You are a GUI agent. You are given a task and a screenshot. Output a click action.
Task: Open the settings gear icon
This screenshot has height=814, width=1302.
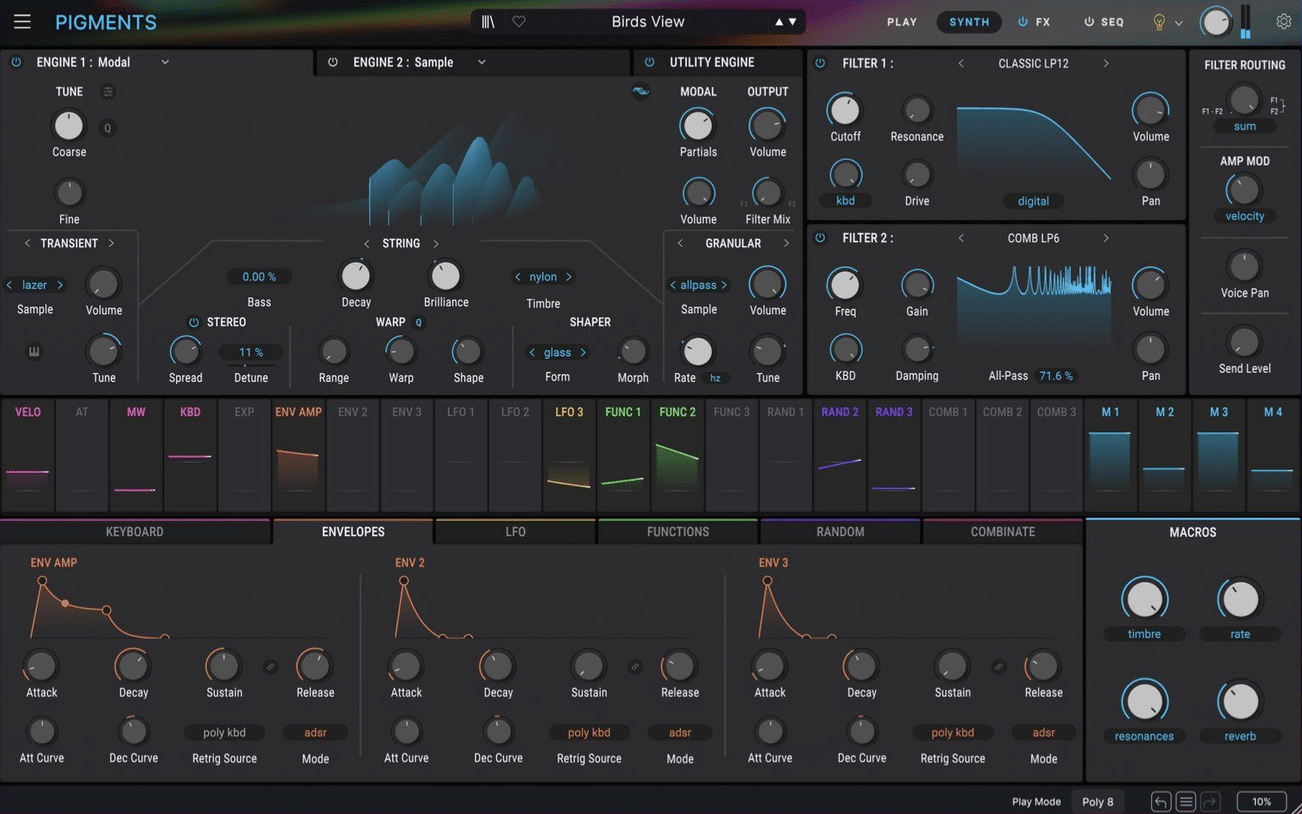click(x=1284, y=21)
